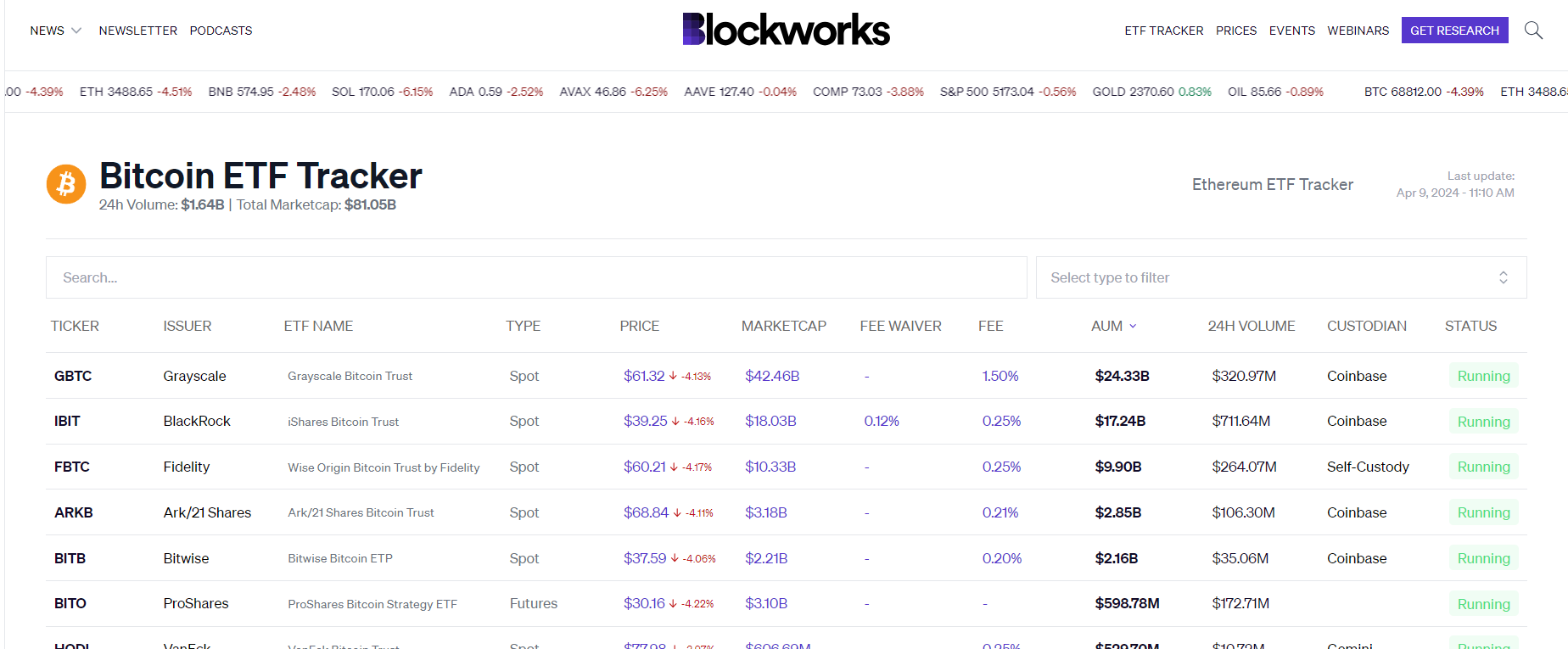Click the iShares Bitcoin Trust name

[x=343, y=422]
